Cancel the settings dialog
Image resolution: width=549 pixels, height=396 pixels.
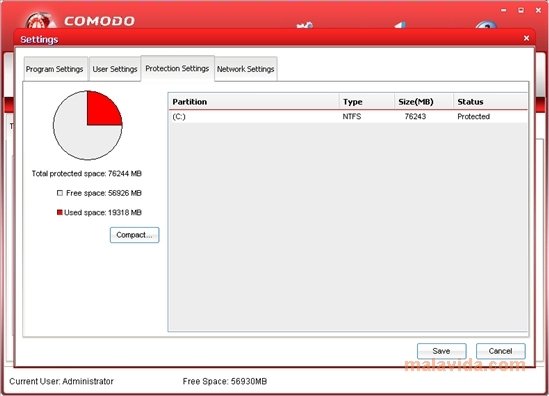coord(501,351)
